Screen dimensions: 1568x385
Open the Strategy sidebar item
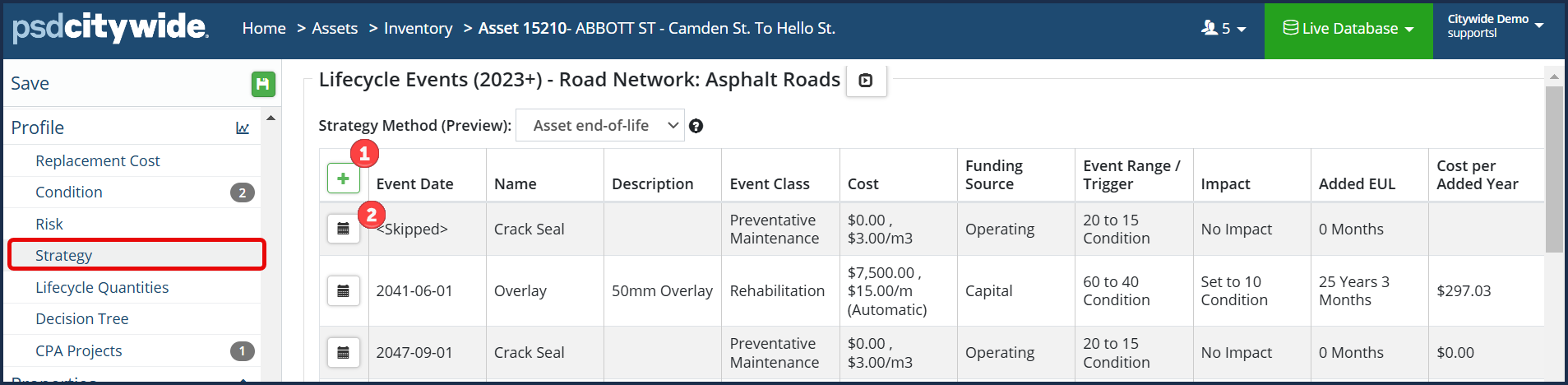pos(63,255)
